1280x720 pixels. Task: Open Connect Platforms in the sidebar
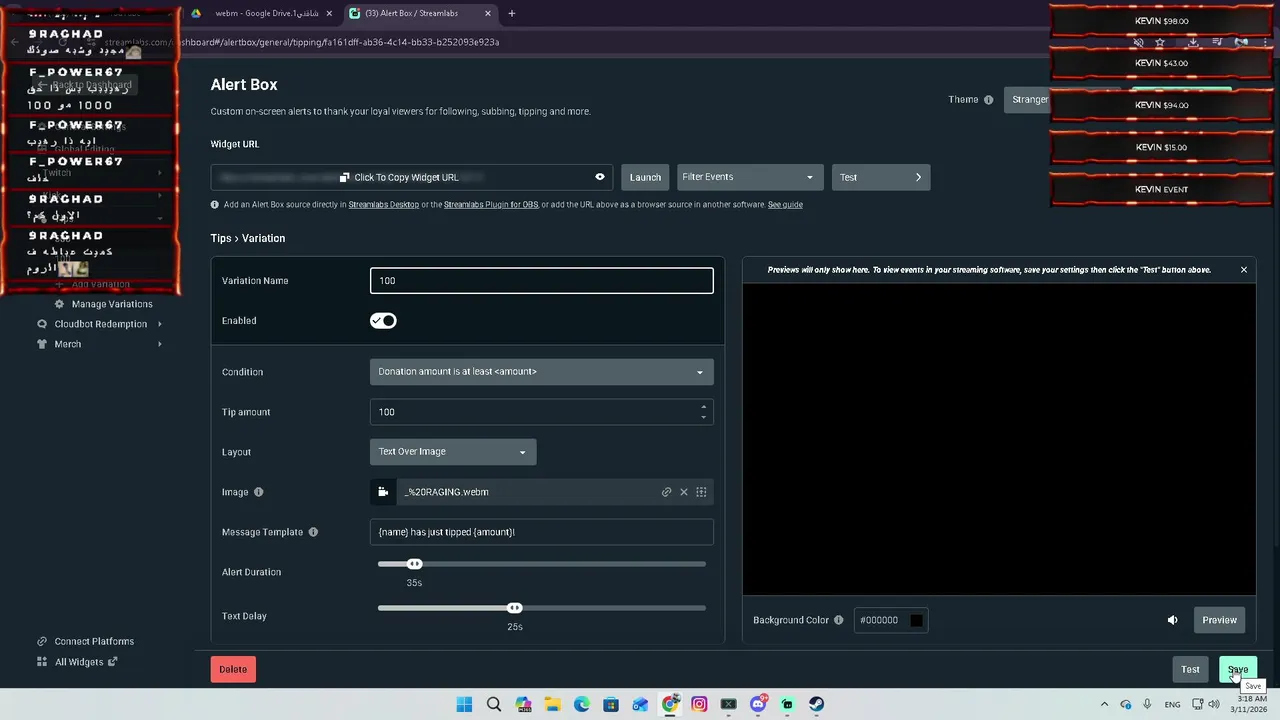tap(94, 641)
